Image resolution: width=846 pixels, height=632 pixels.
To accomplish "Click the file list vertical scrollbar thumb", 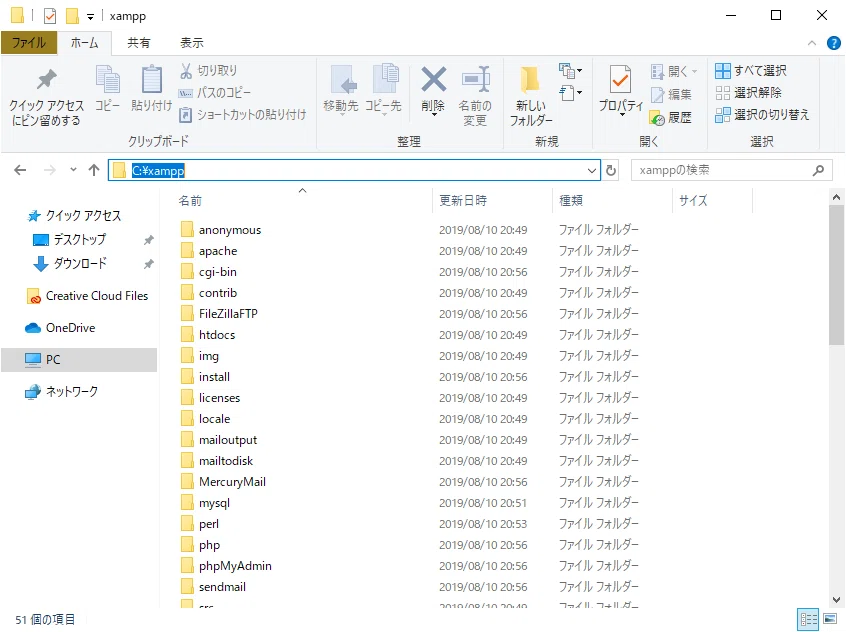I will (x=836, y=275).
